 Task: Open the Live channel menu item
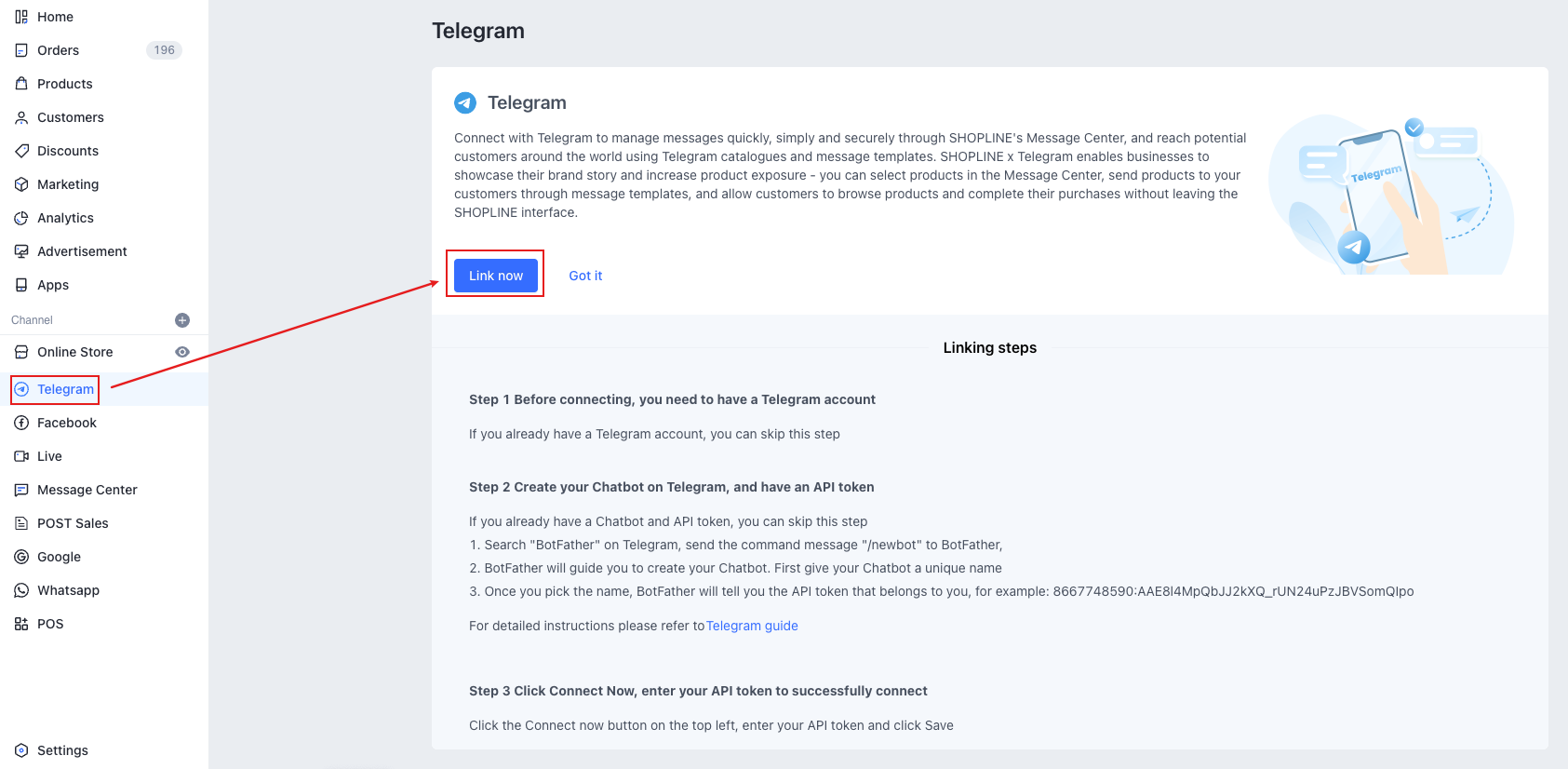point(49,456)
